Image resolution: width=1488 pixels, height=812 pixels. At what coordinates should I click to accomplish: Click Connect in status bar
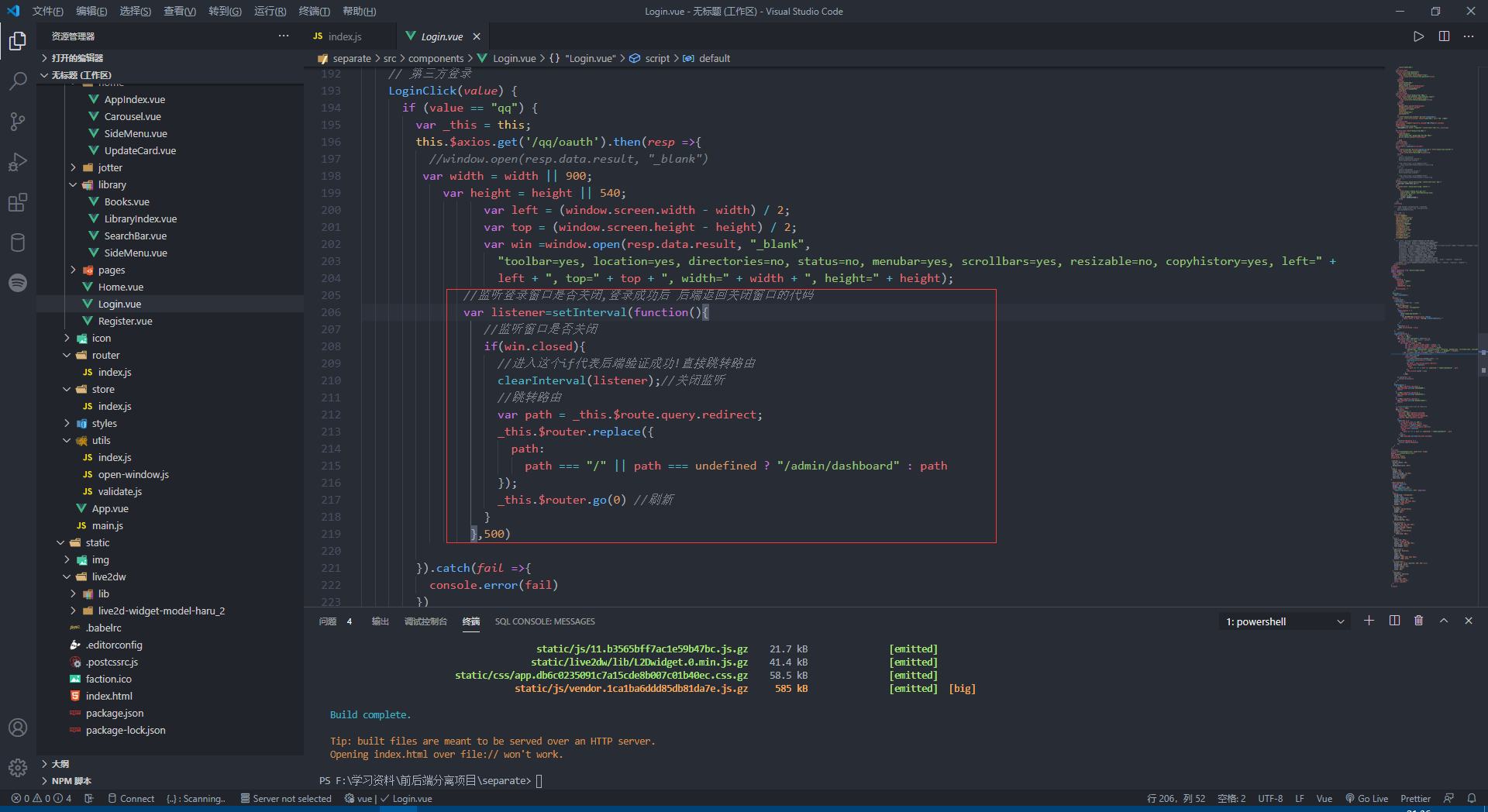tap(131, 798)
